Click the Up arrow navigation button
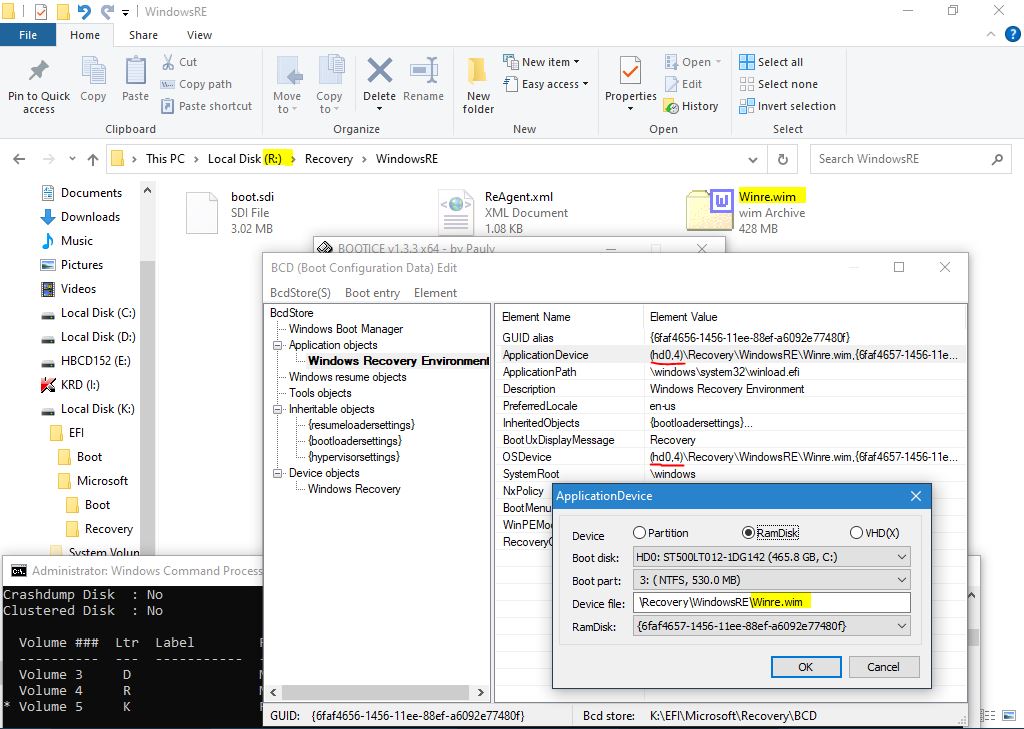This screenshot has width=1024, height=729. pos(93,159)
